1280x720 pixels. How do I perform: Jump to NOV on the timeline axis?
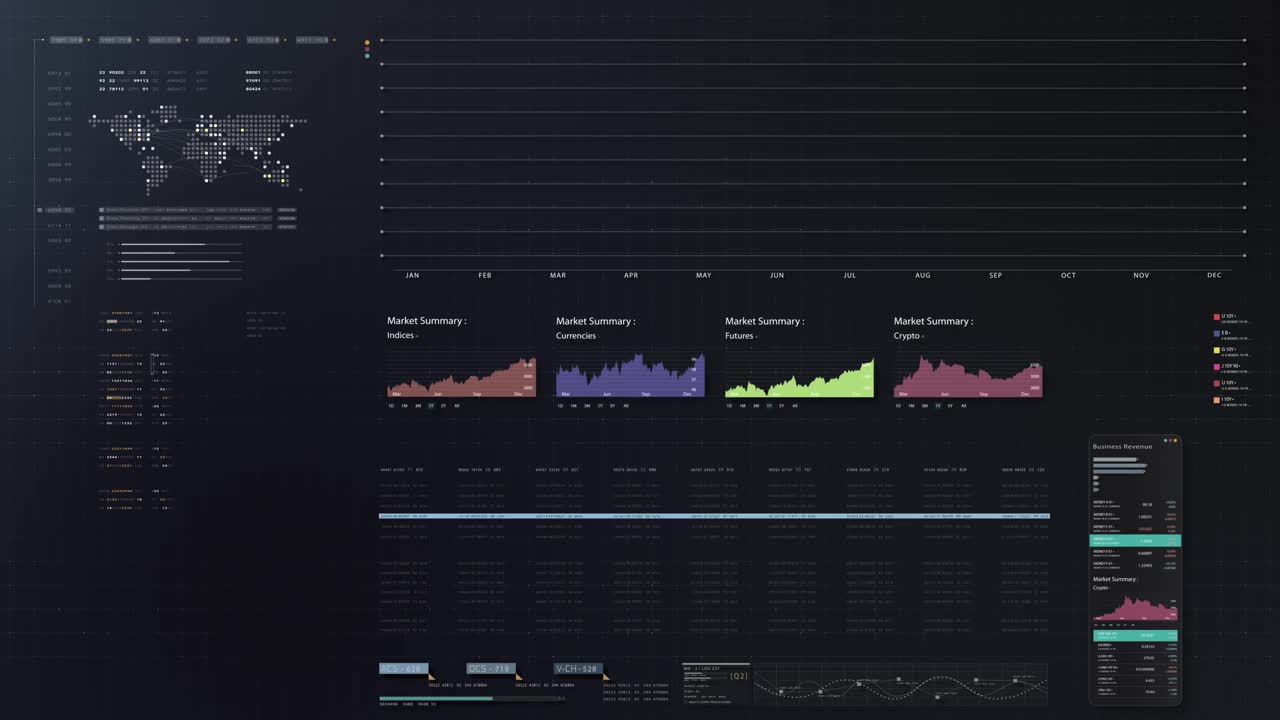(x=1141, y=275)
